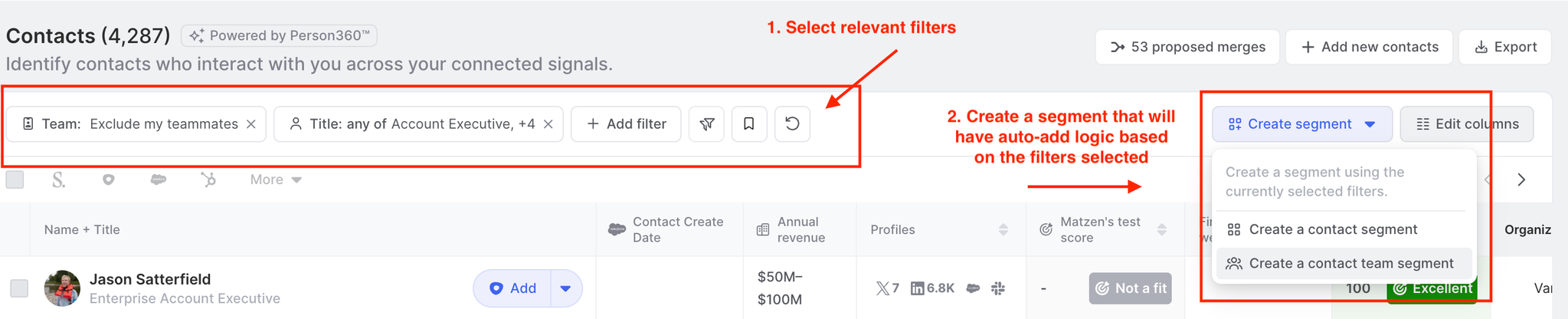This screenshot has height=319, width=1568.
Task: Click the Outreach shield icon in the bulk action row
Action: coord(109,179)
